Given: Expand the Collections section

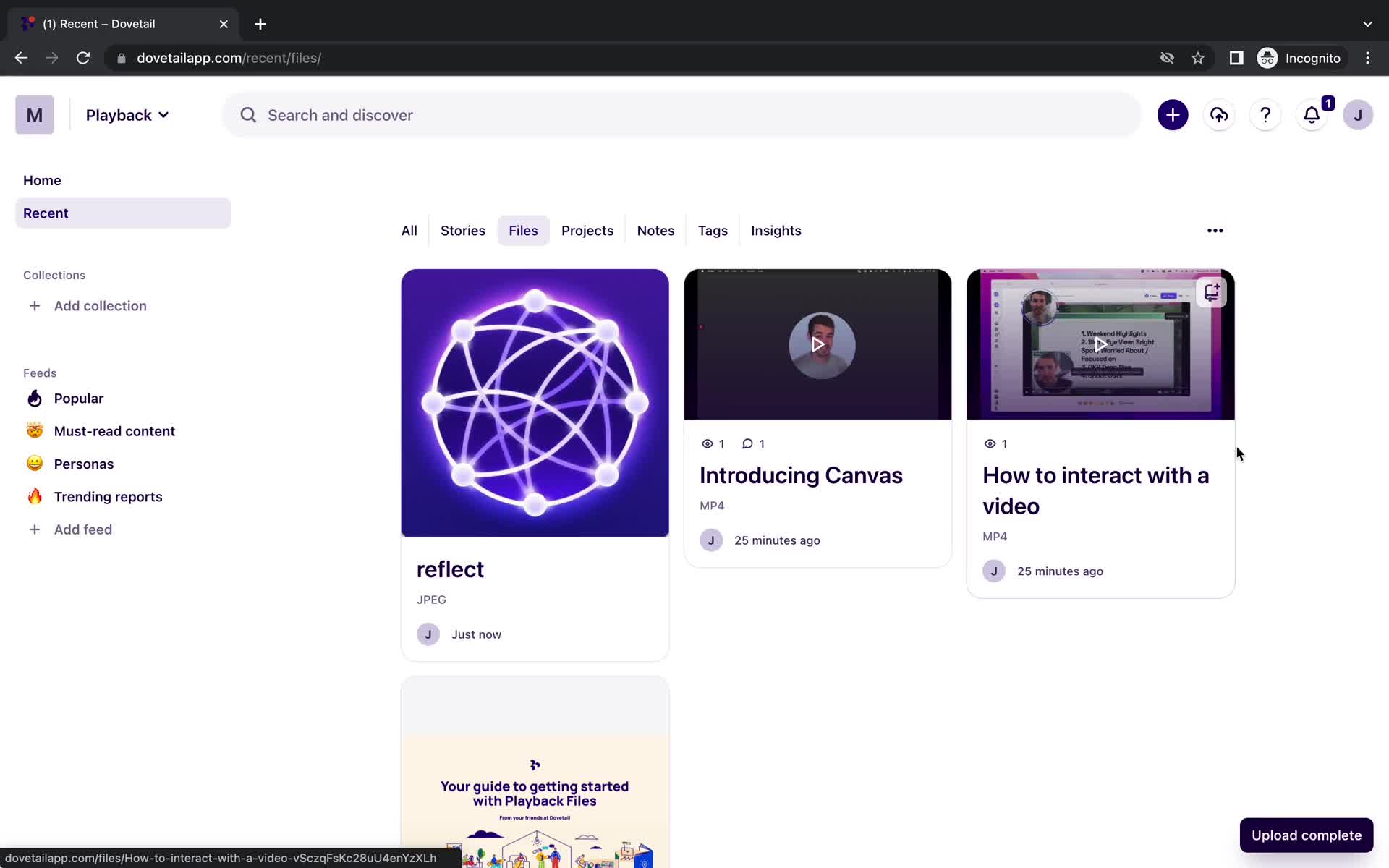Looking at the screenshot, I should pos(54,275).
